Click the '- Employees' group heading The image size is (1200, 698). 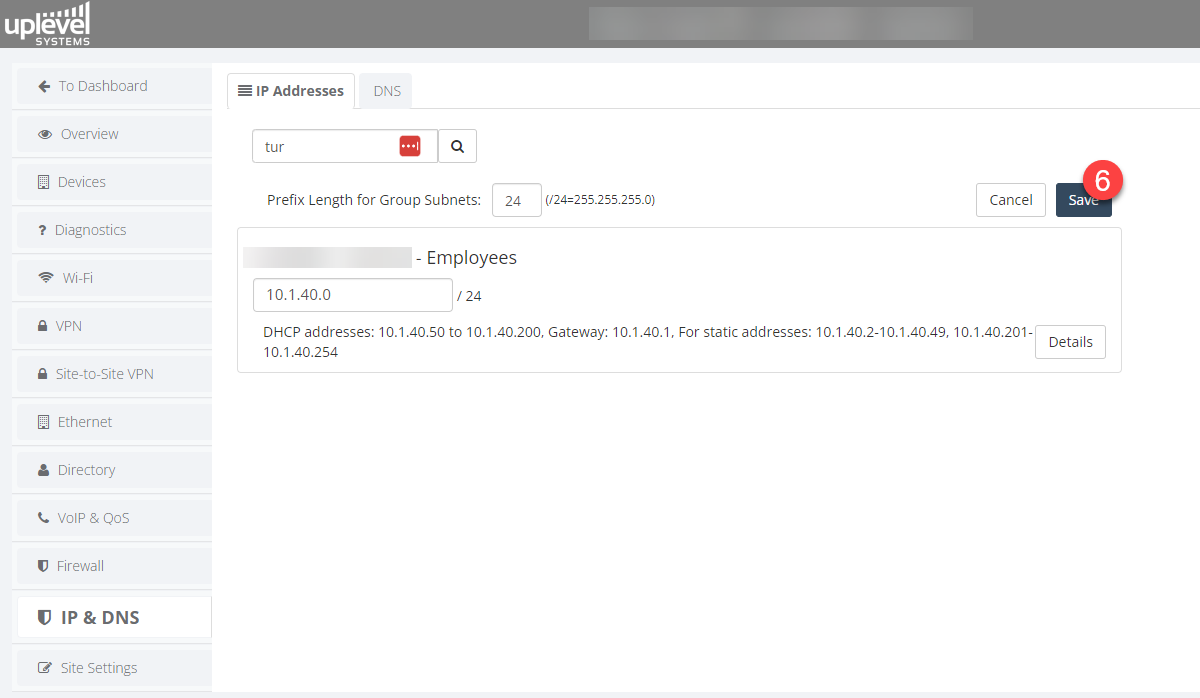click(x=466, y=258)
